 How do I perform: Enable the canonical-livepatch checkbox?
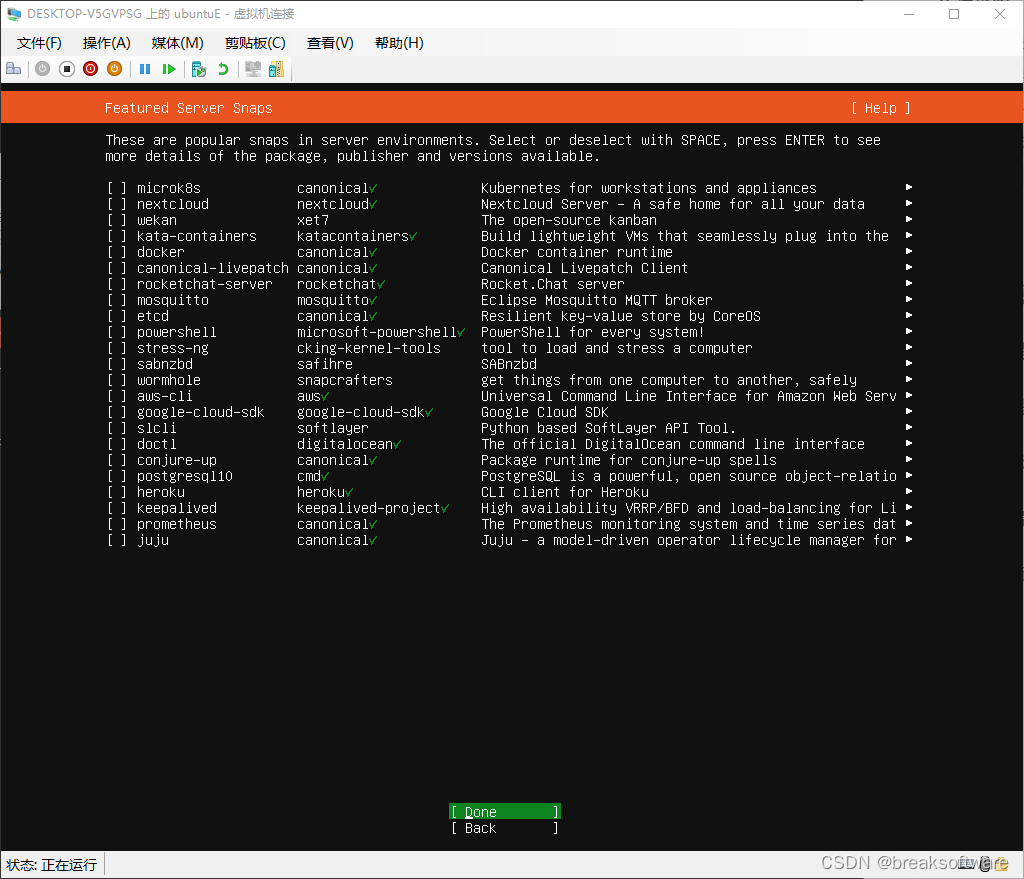(x=117, y=268)
